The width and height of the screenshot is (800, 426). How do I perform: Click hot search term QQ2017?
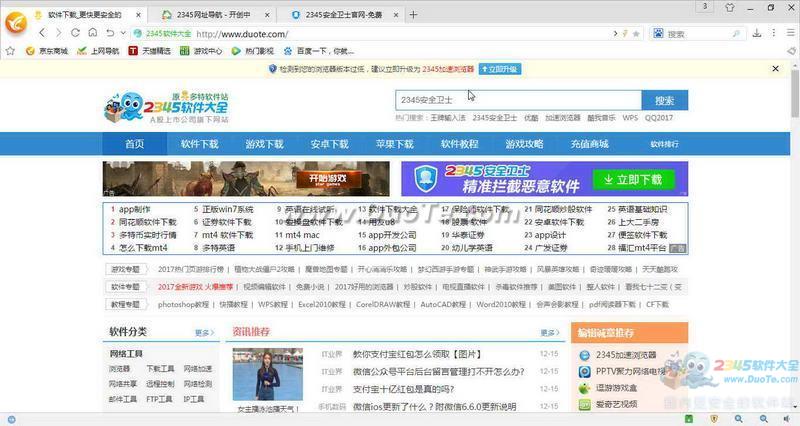pos(659,117)
